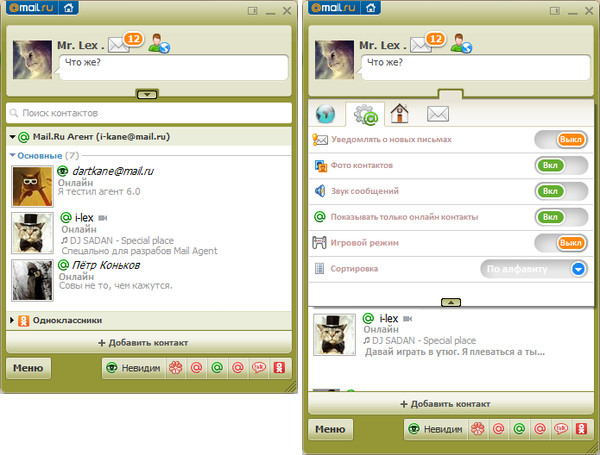
Task: Click the ICQ flower icon in left window status bar
Action: 176,368
